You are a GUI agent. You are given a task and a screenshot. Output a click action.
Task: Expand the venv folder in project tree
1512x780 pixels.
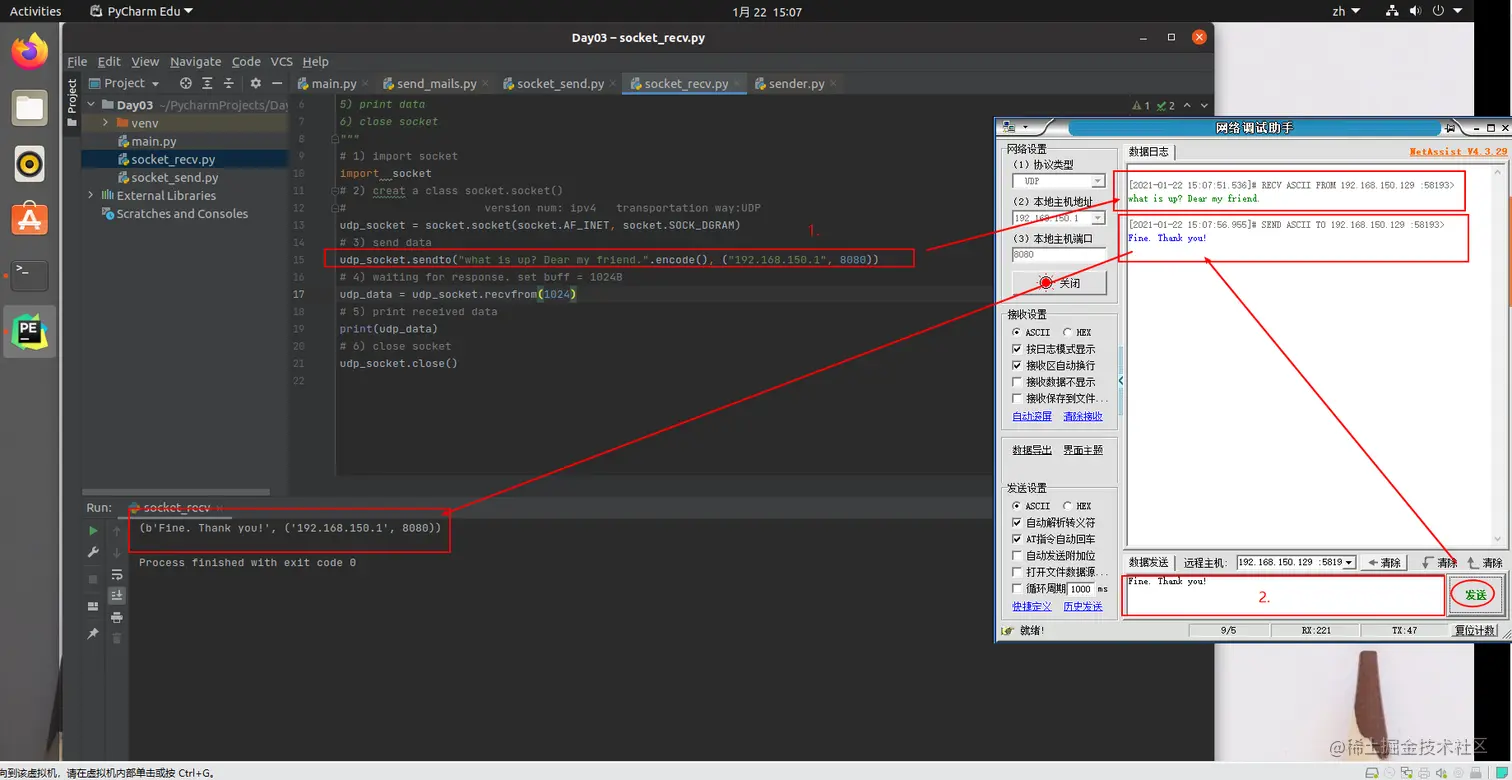pos(107,123)
